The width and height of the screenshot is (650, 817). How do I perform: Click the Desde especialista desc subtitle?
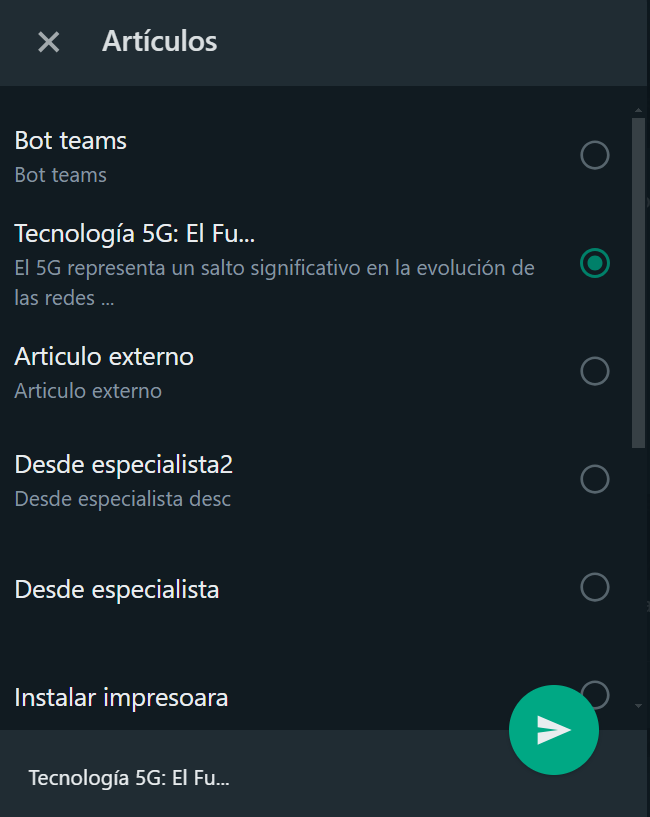[122, 499]
